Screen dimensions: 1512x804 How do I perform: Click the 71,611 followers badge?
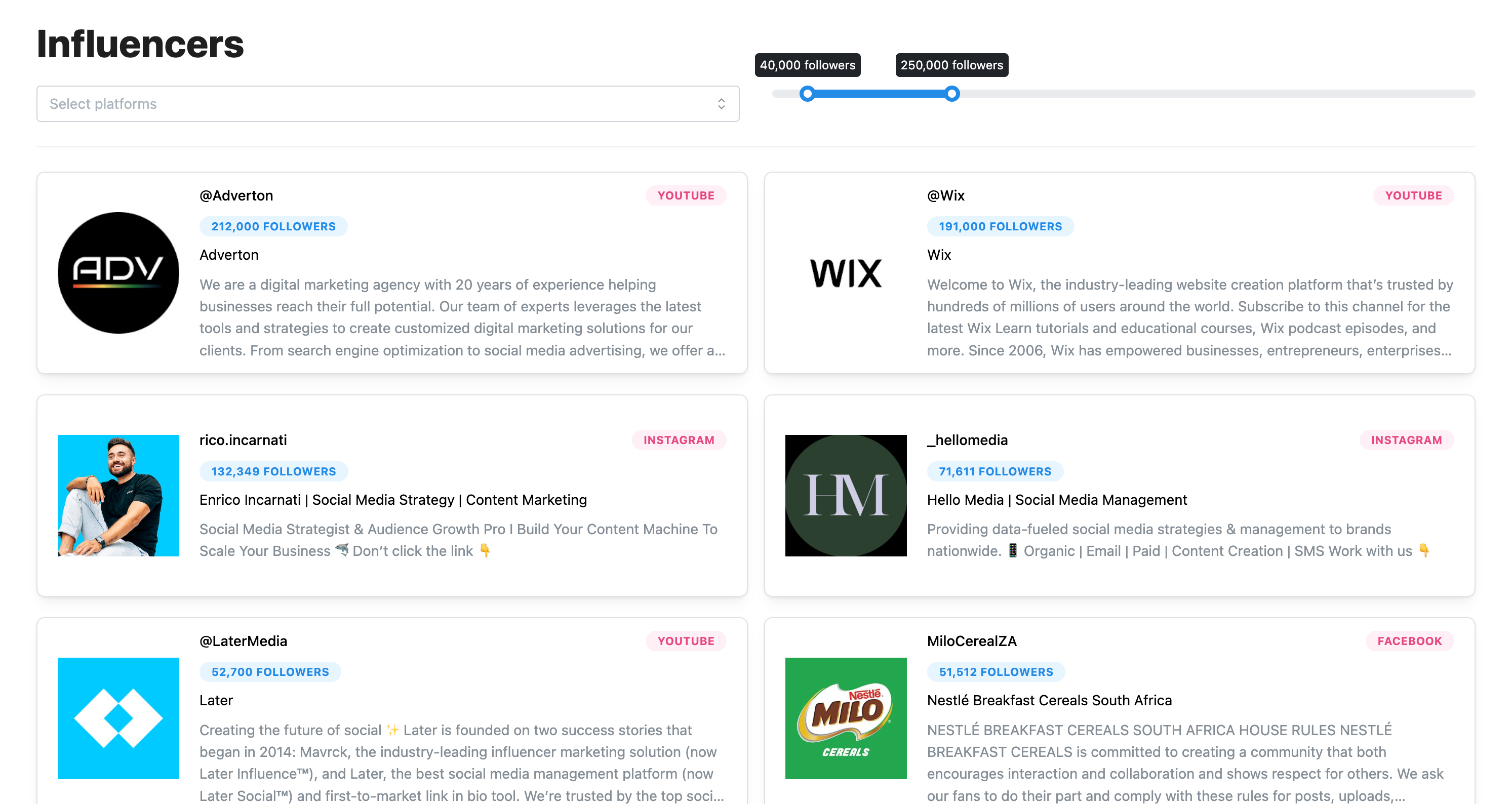995,471
